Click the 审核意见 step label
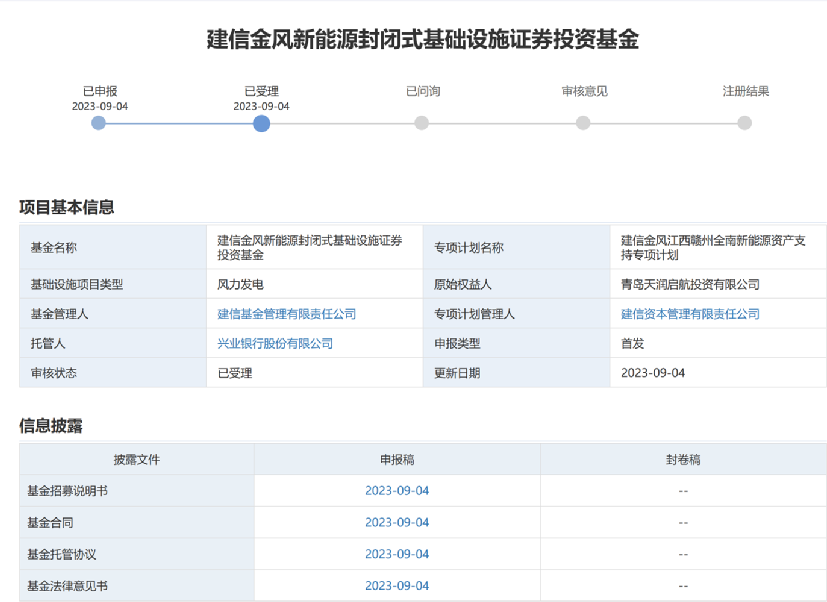The image size is (827, 602). click(x=584, y=91)
